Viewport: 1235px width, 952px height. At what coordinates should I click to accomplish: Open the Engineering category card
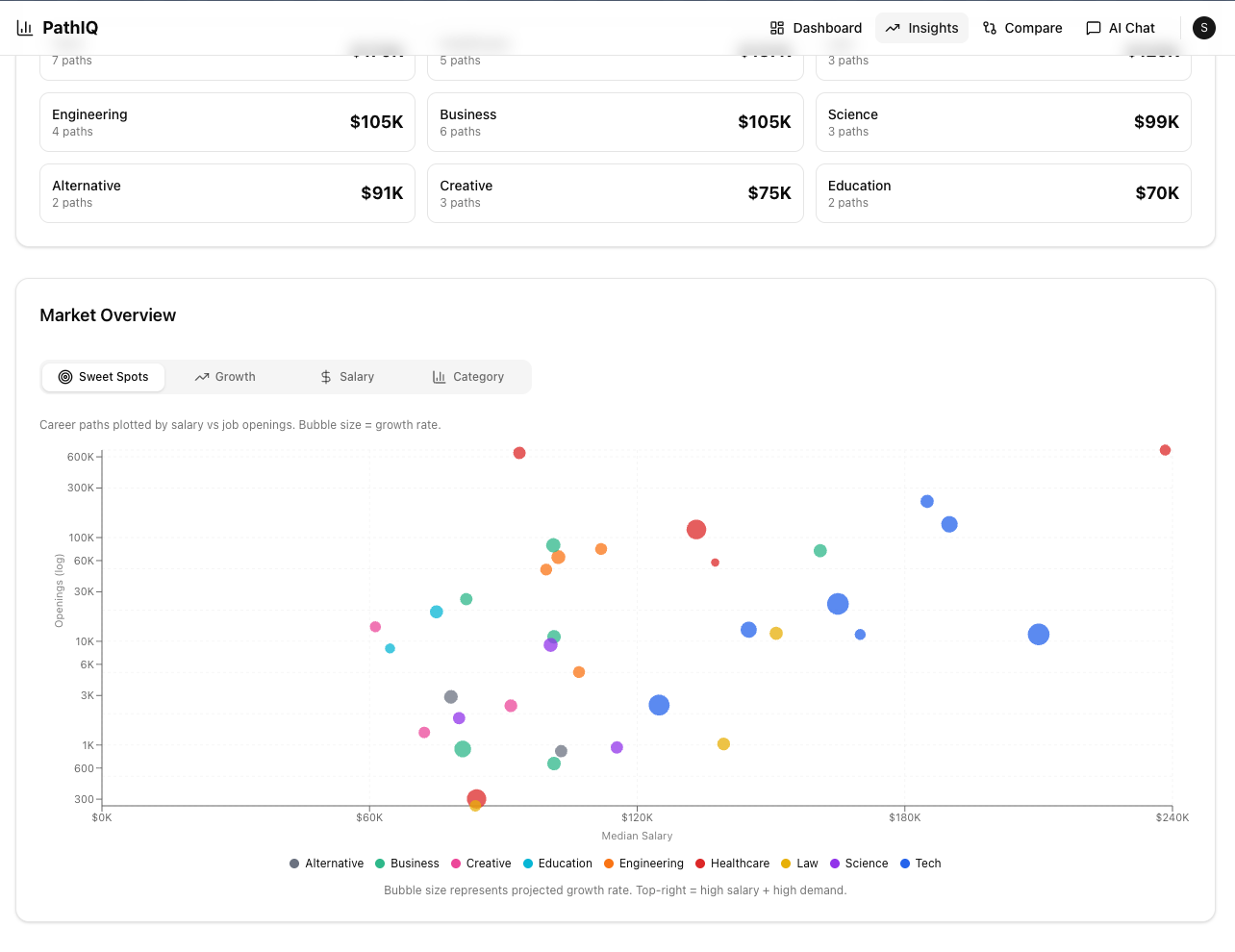pos(227,122)
